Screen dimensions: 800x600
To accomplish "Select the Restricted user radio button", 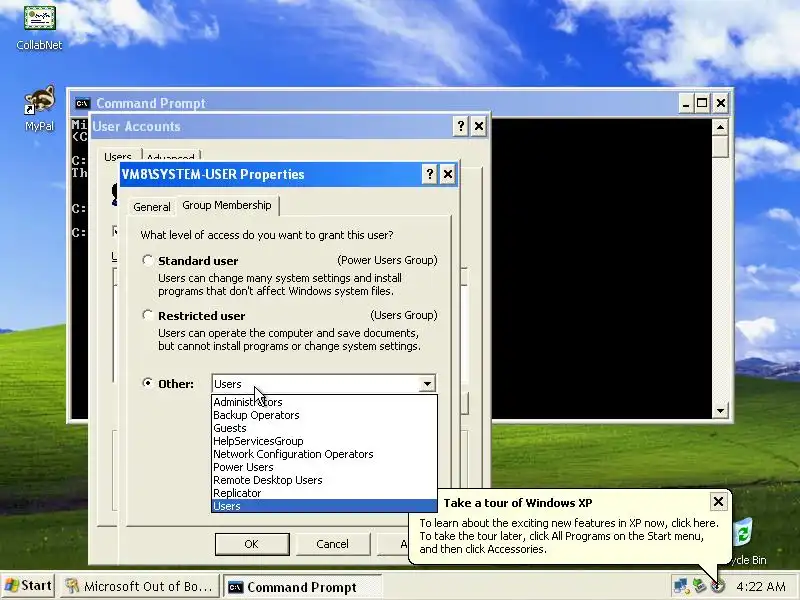I will [x=147, y=315].
